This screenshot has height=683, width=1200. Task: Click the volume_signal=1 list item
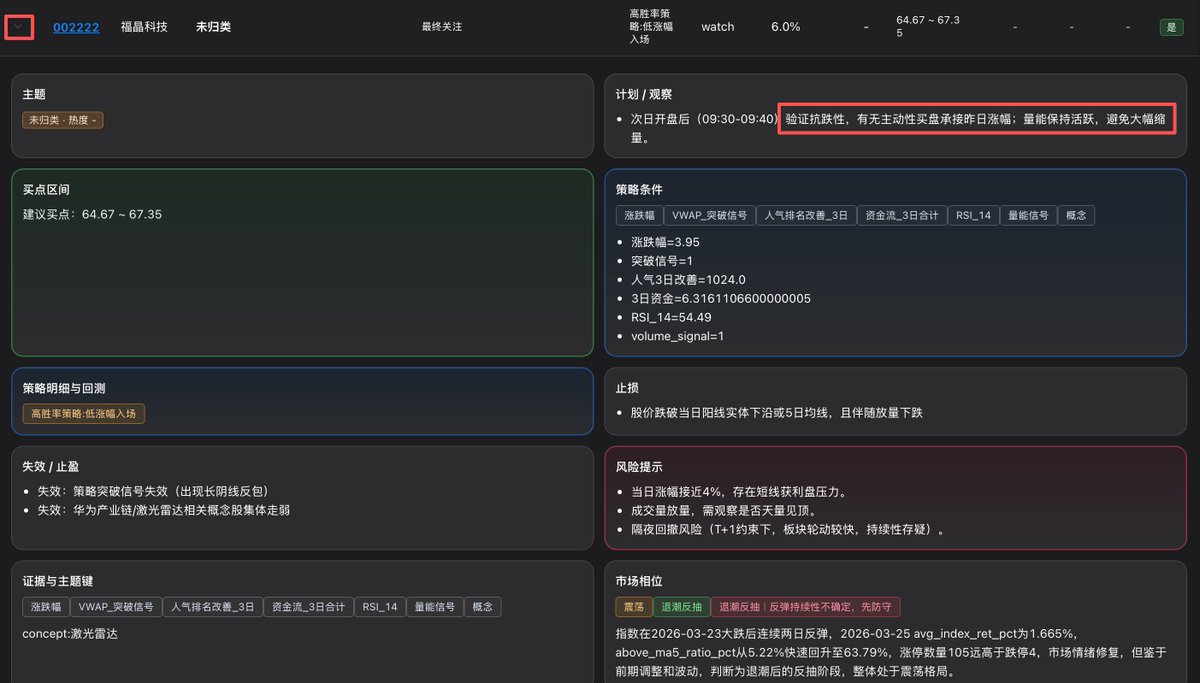pyautogui.click(x=678, y=337)
